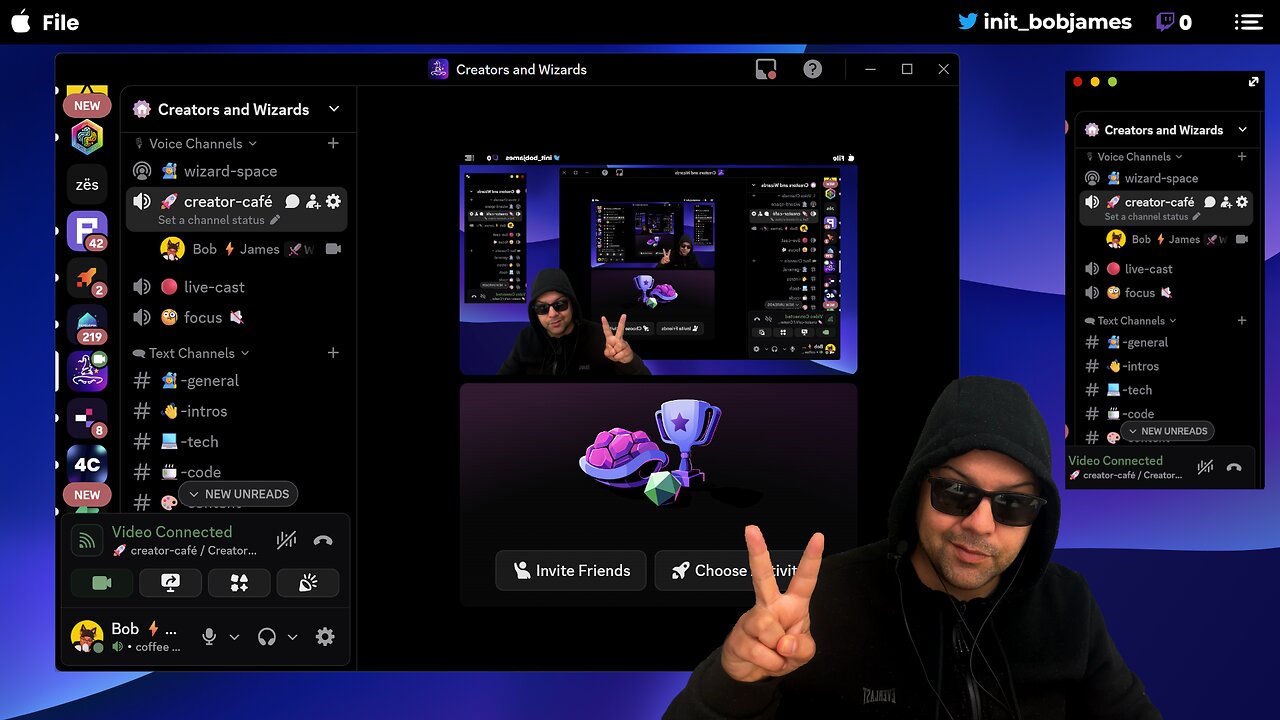This screenshot has height=720, width=1280.
Task: Select Bob James in voice list
Action: point(251,249)
